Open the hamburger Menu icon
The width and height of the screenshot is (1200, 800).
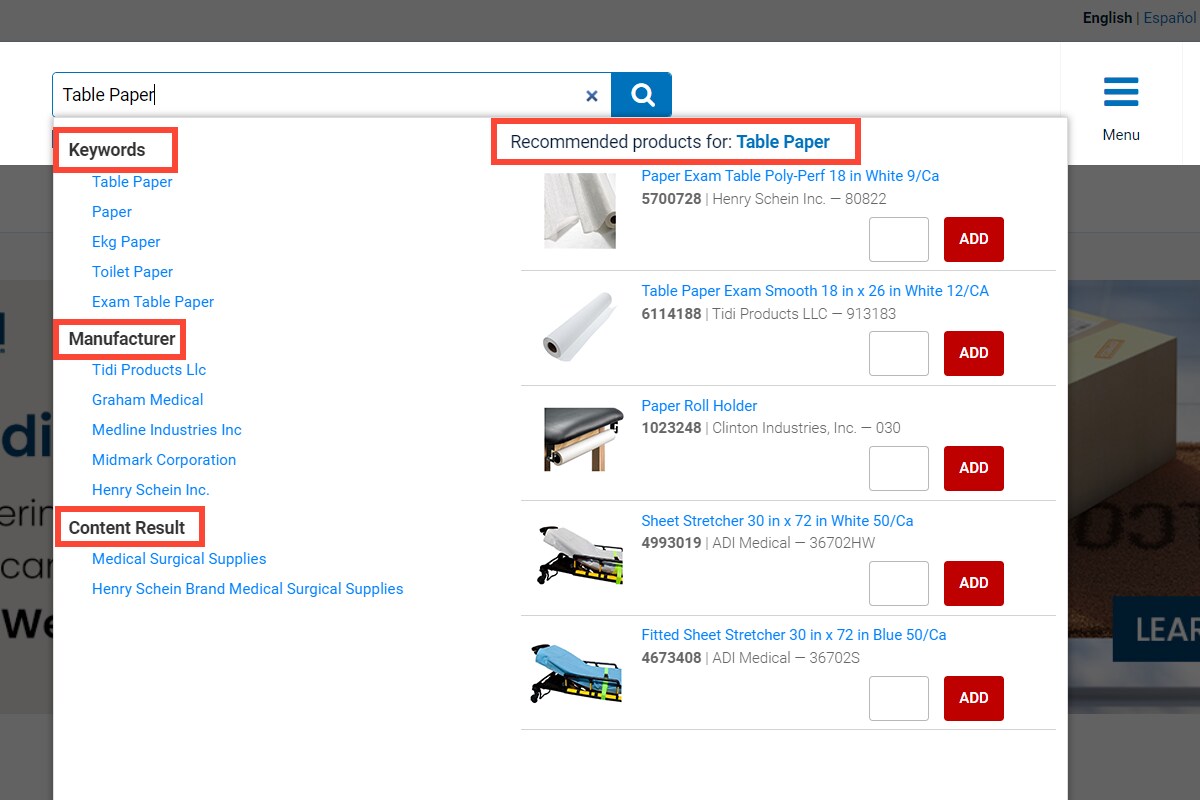point(1120,92)
